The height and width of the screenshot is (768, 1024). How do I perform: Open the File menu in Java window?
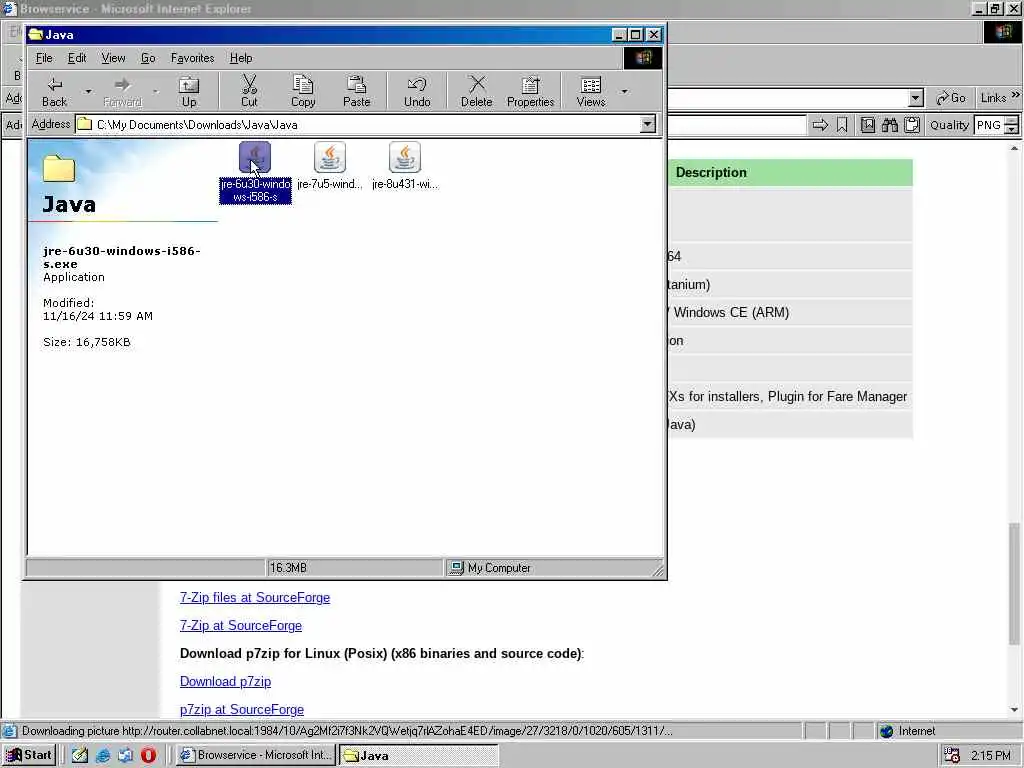(x=44, y=58)
